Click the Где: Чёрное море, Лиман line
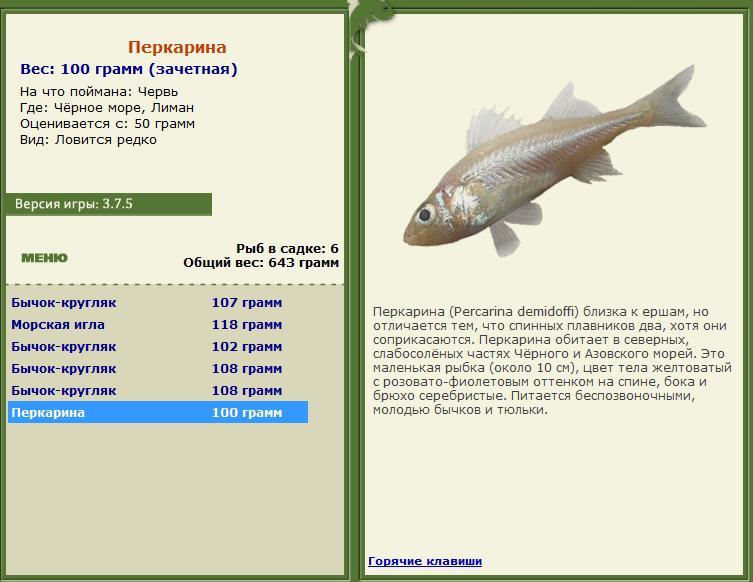 pyautogui.click(x=107, y=108)
